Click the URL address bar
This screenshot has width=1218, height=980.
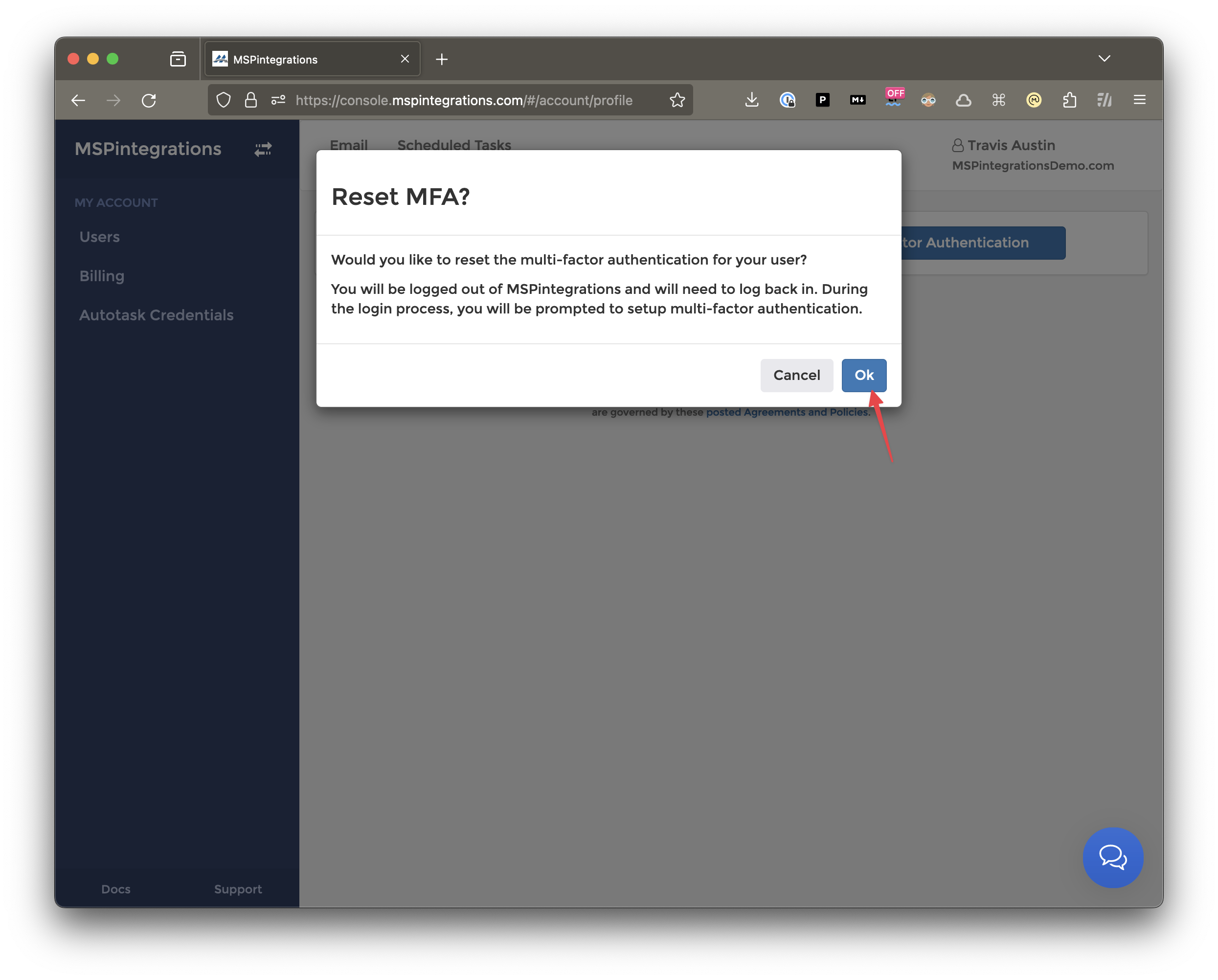point(463,100)
